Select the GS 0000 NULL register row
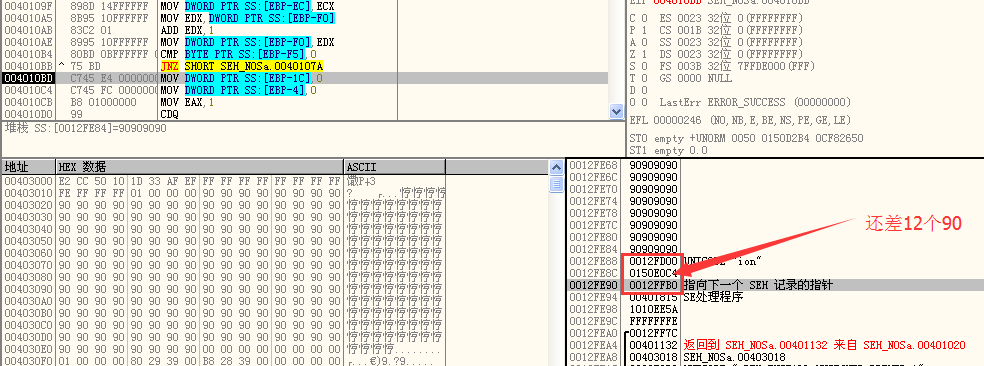The image size is (984, 366). [x=696, y=78]
